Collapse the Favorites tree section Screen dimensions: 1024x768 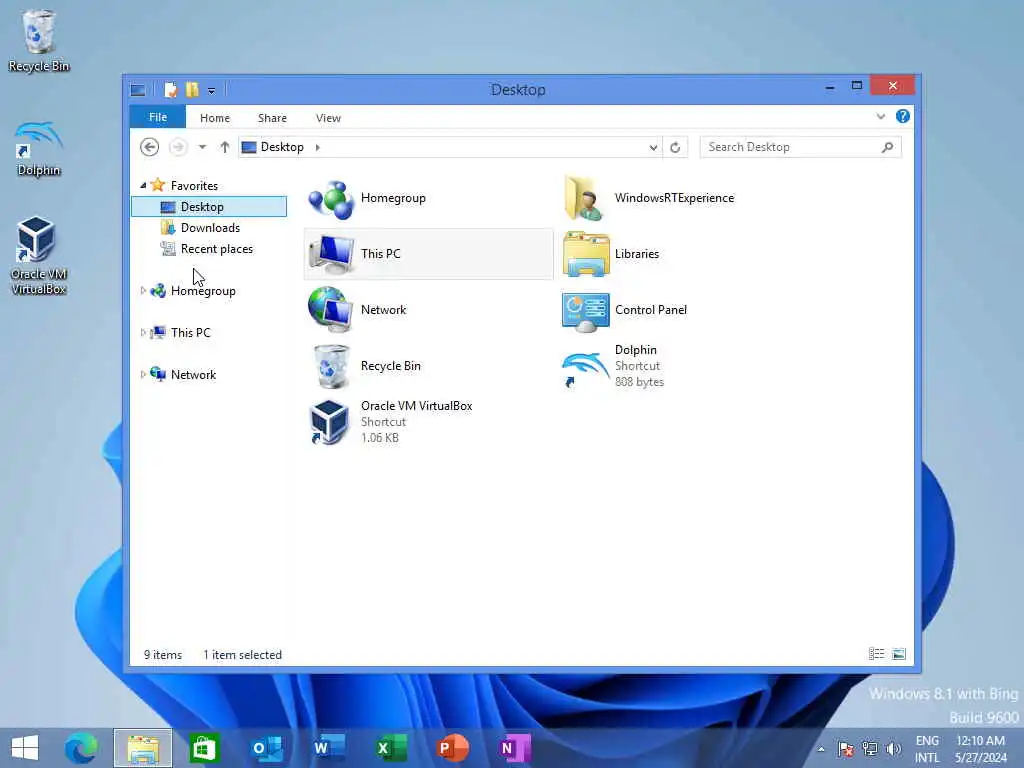click(x=143, y=186)
